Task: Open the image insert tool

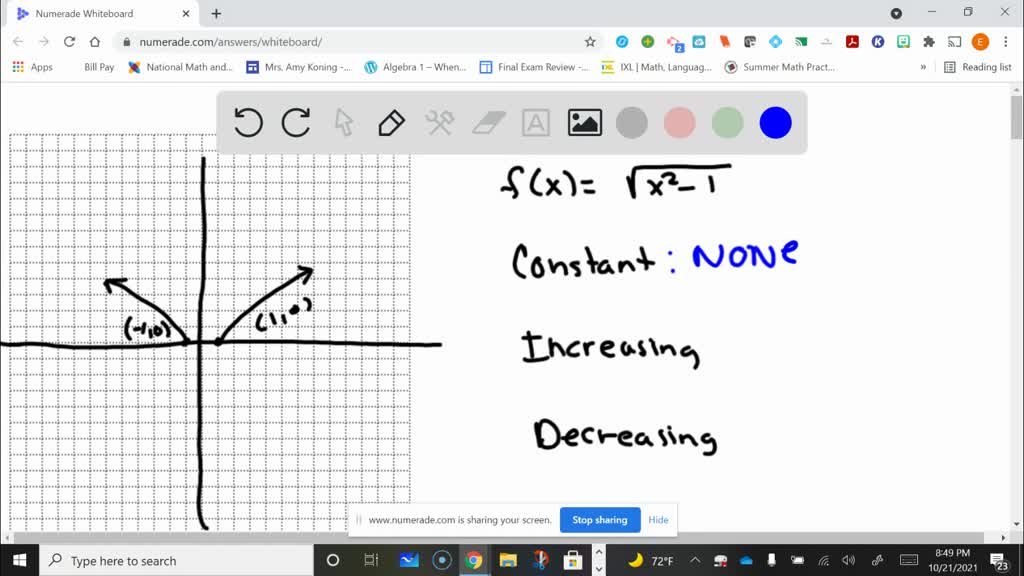Action: click(x=584, y=122)
